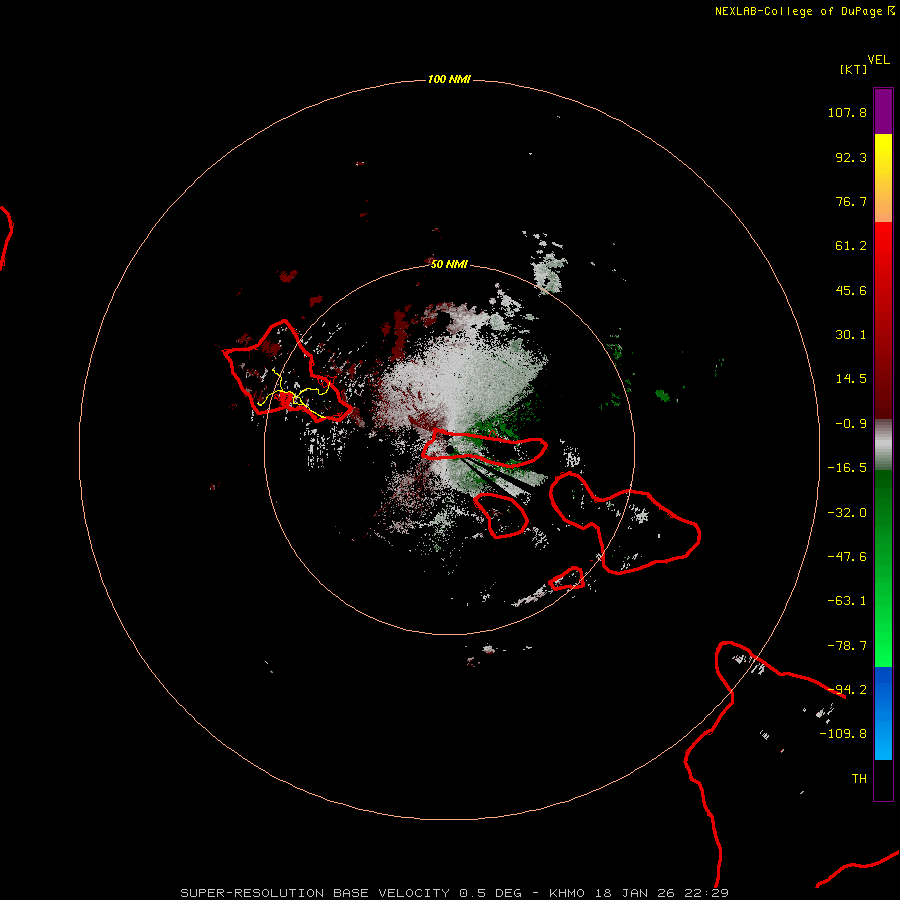
Task: Select the 61.2 scale value
Action: tap(851, 246)
